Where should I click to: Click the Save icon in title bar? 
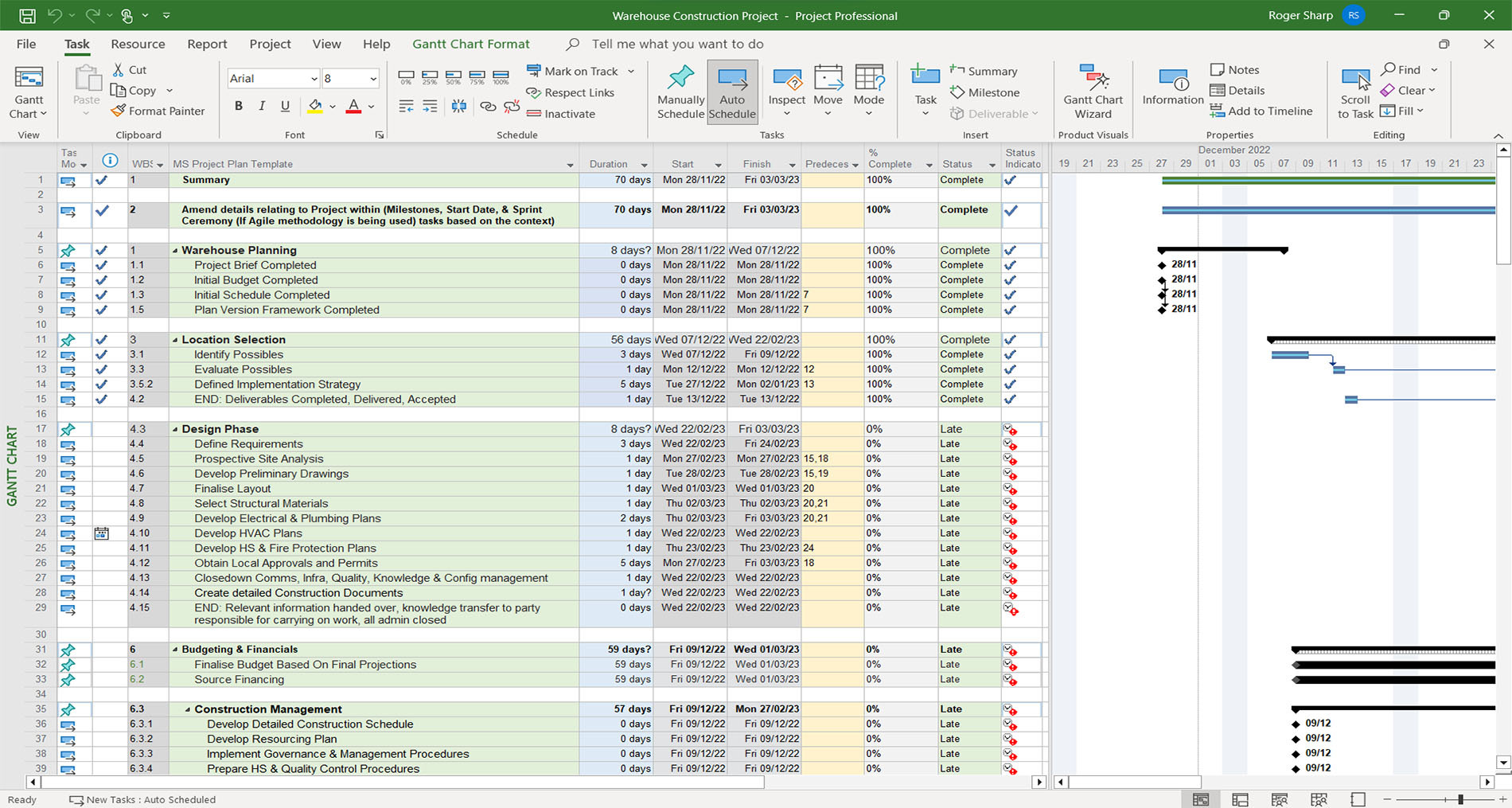pyautogui.click(x=27, y=15)
